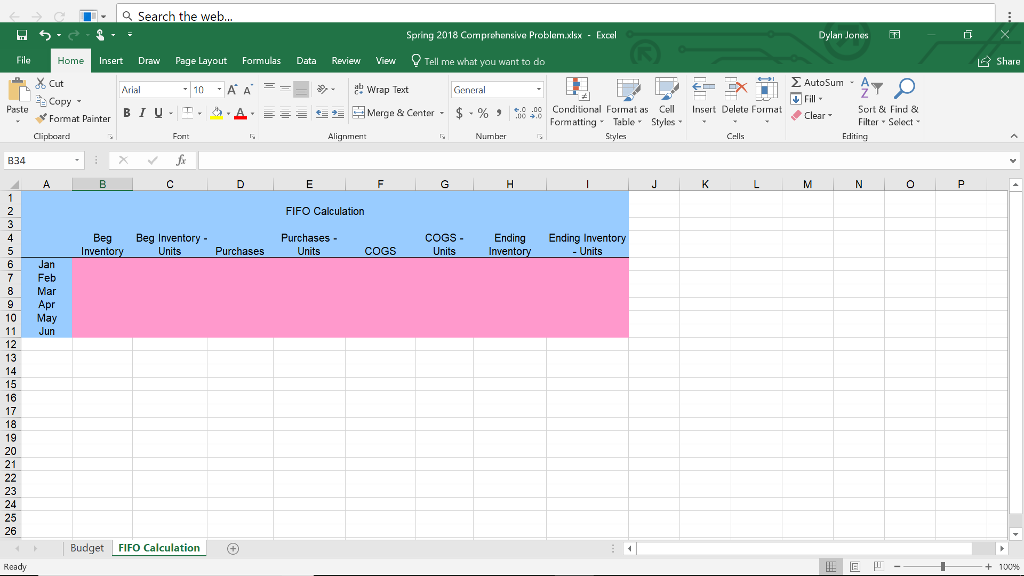The height and width of the screenshot is (576, 1024).
Task: Increase decimal places
Action: tap(520, 113)
